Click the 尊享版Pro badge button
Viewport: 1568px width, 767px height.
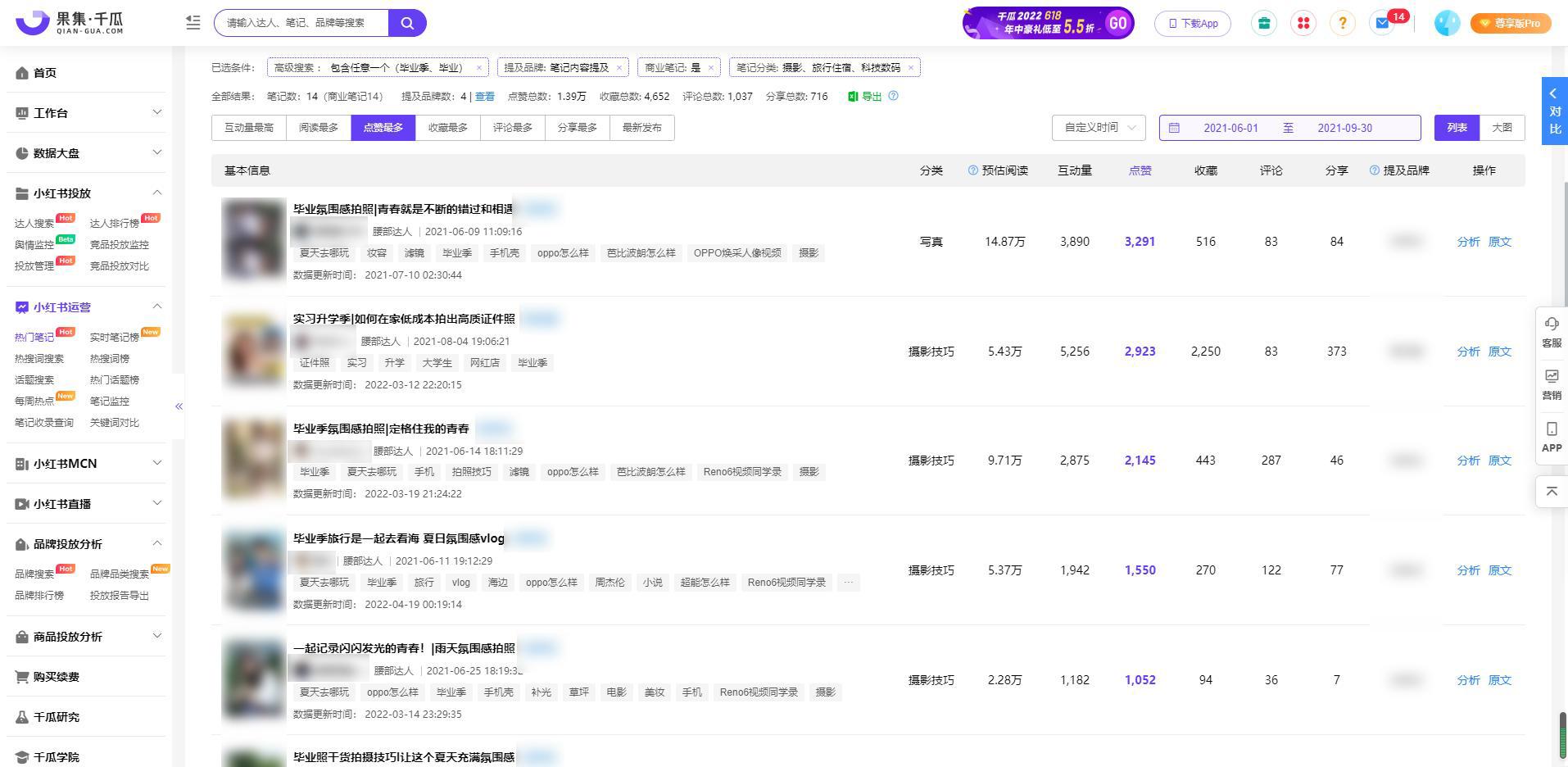[x=1511, y=23]
